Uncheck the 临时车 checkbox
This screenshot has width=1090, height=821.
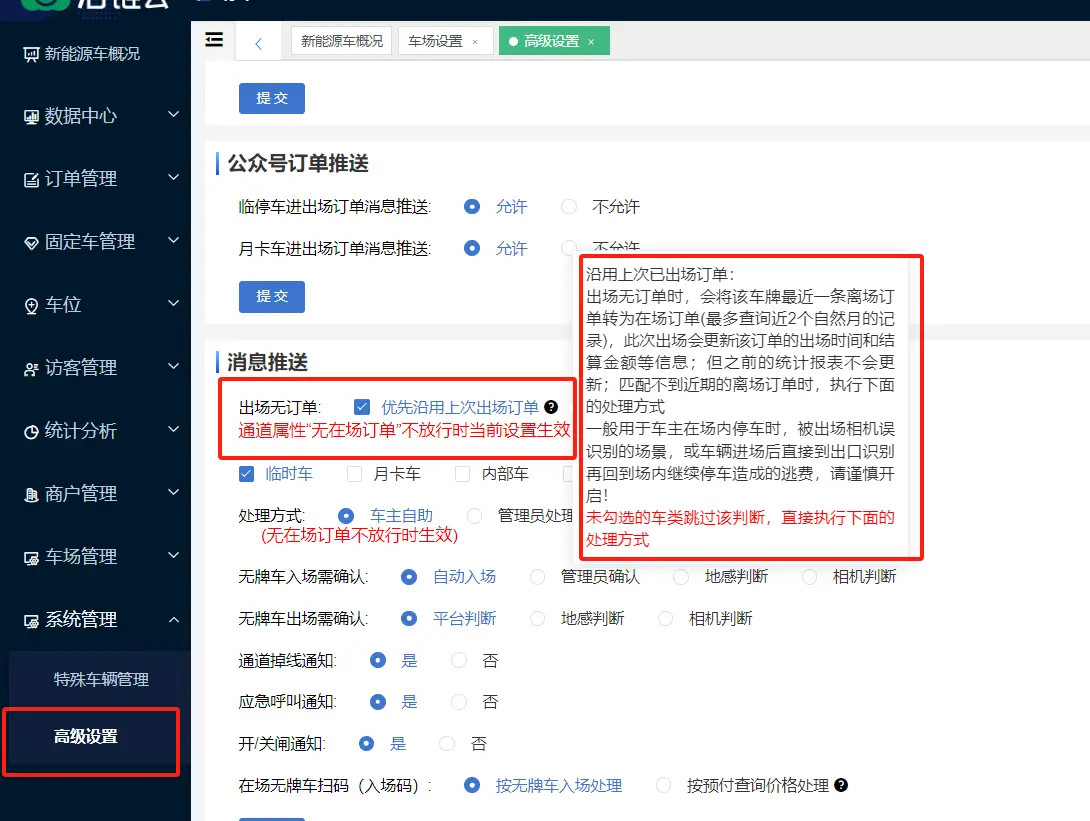(247, 474)
